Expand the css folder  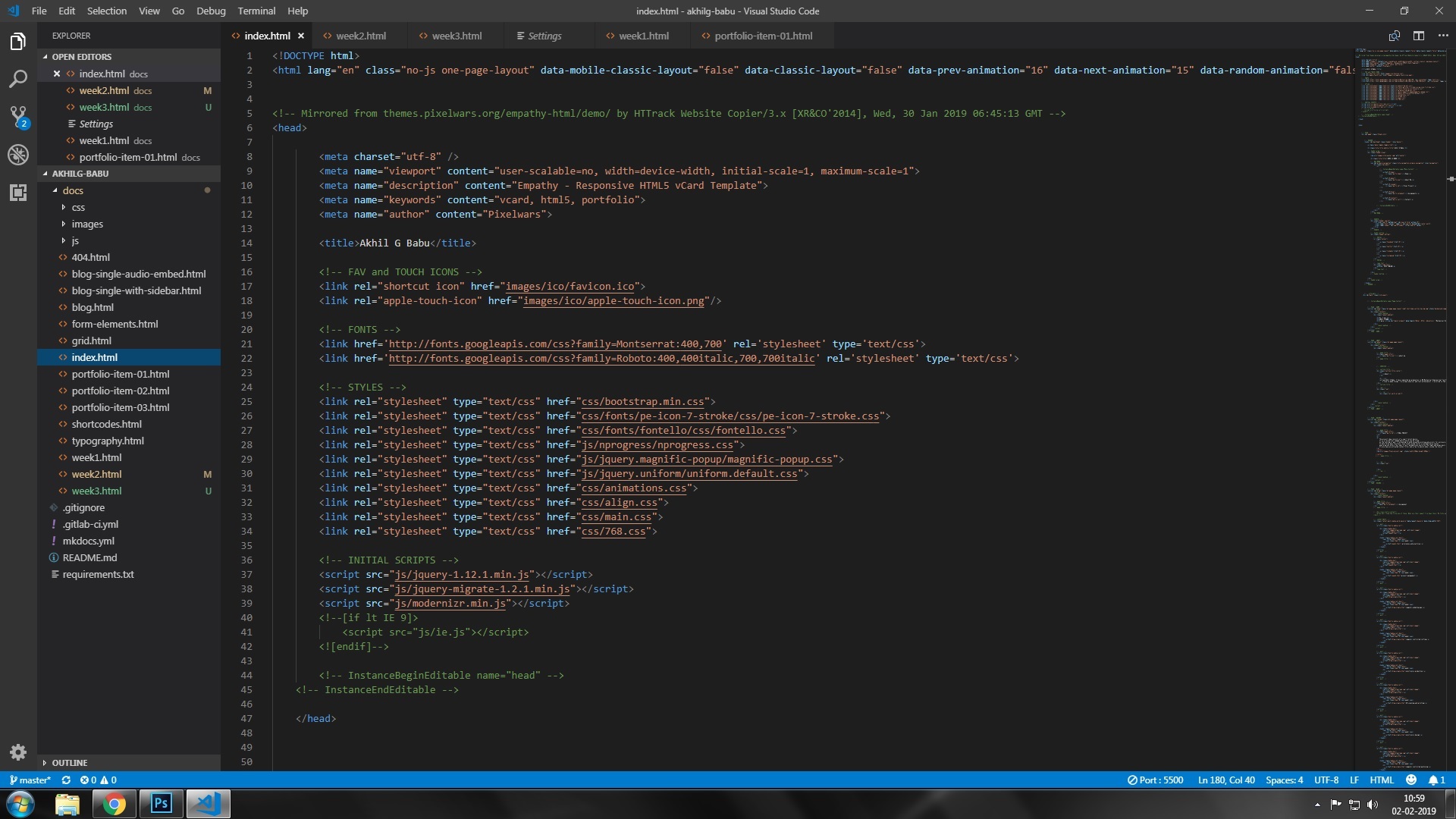point(78,207)
